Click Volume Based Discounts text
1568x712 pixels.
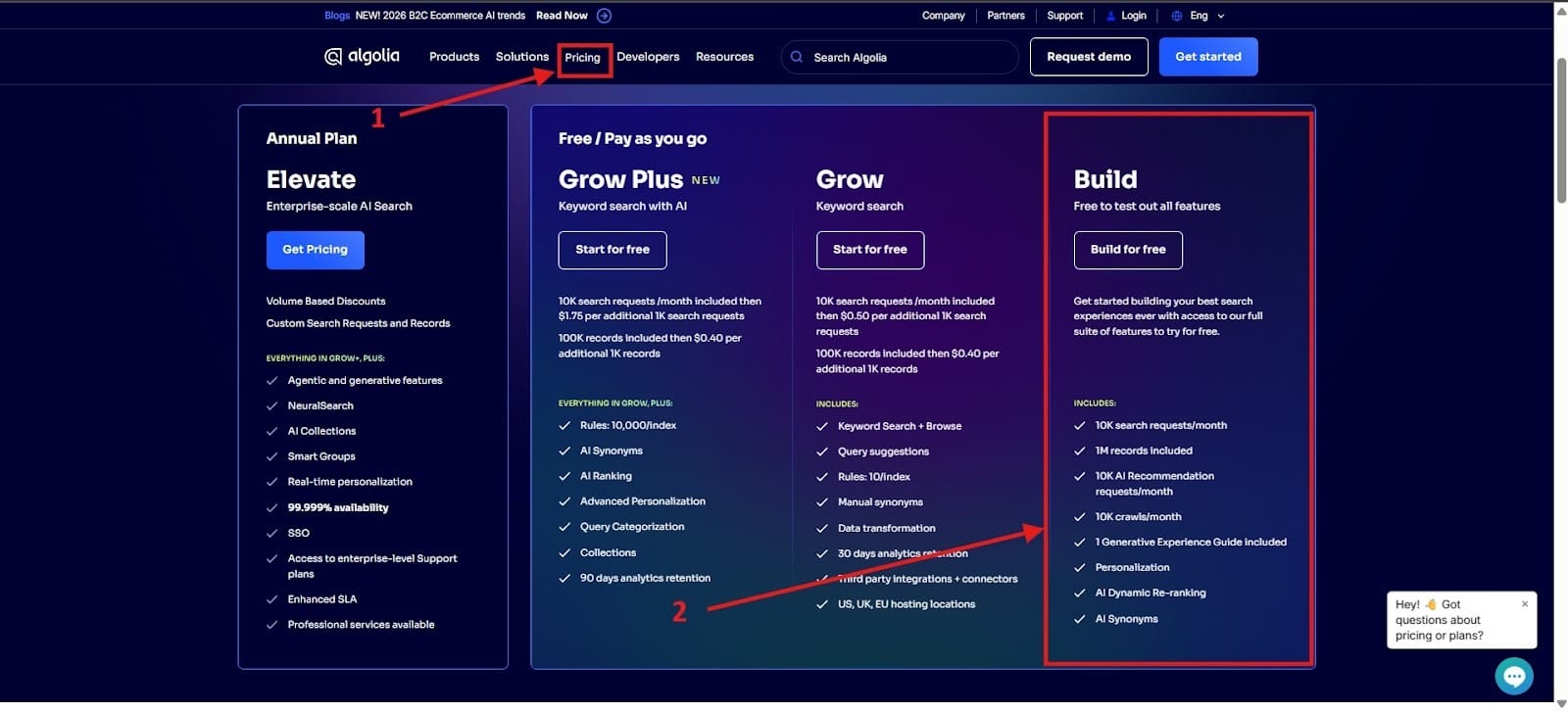click(x=325, y=302)
